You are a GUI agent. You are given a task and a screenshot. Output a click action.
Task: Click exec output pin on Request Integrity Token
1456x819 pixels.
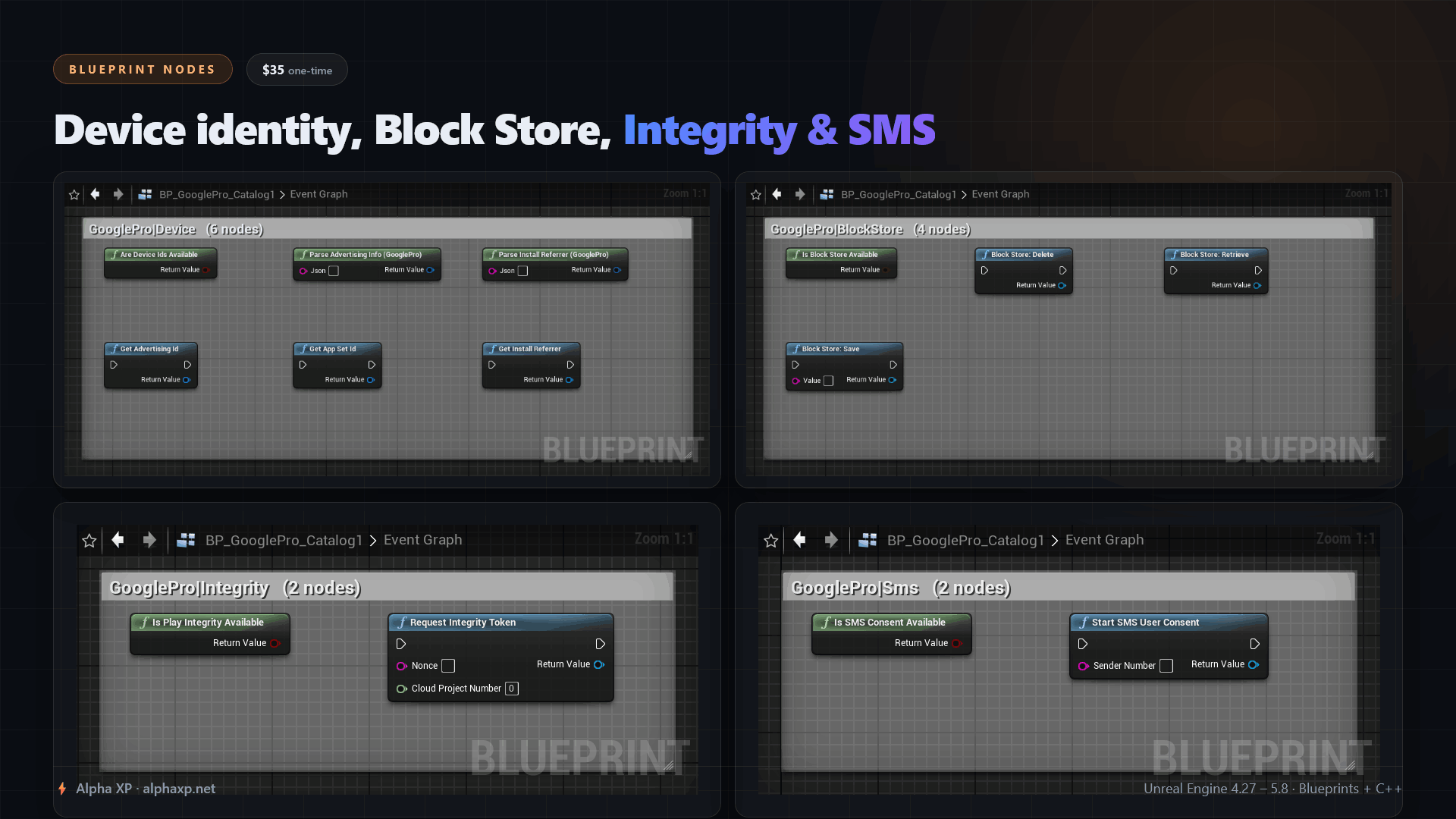pos(600,644)
